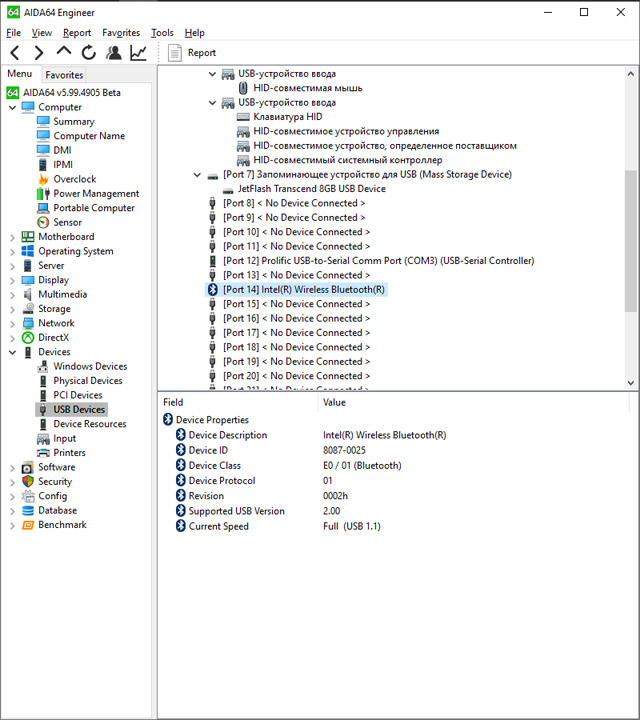Select Physical Devices in tree
This screenshot has height=720, width=640.
click(x=88, y=381)
